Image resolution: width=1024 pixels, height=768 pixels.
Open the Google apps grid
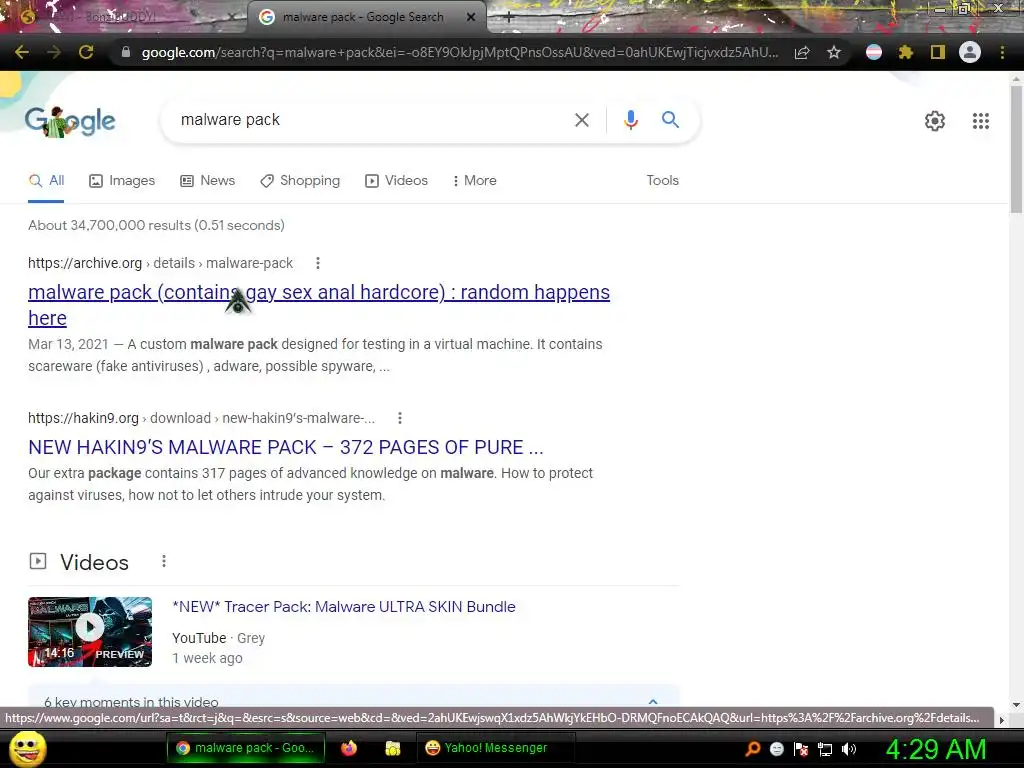click(981, 121)
